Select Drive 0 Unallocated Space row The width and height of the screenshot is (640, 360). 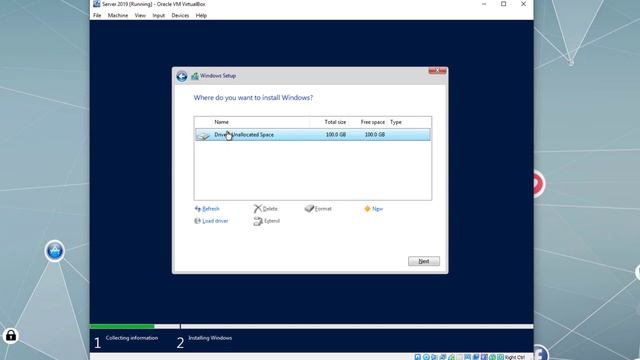313,135
